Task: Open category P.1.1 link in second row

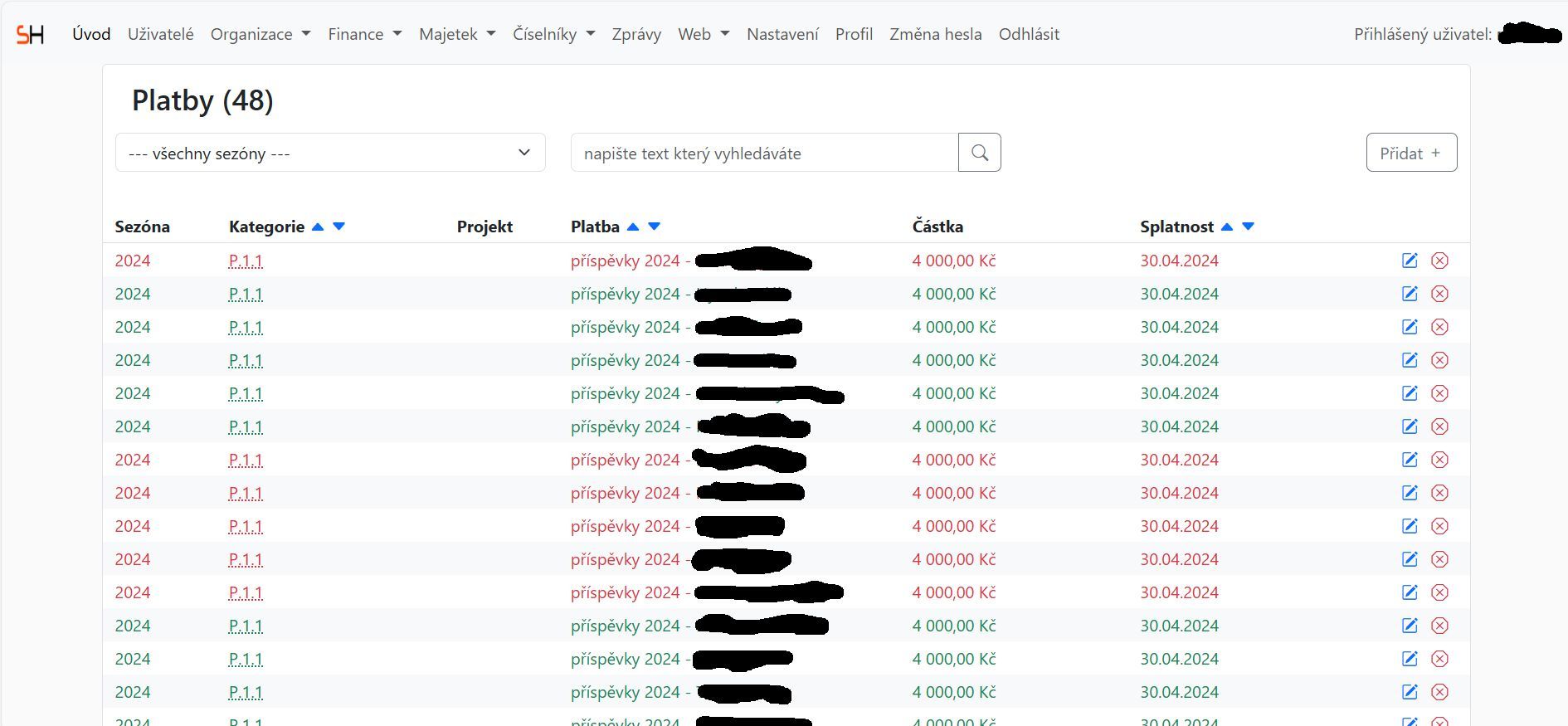Action: coord(246,294)
